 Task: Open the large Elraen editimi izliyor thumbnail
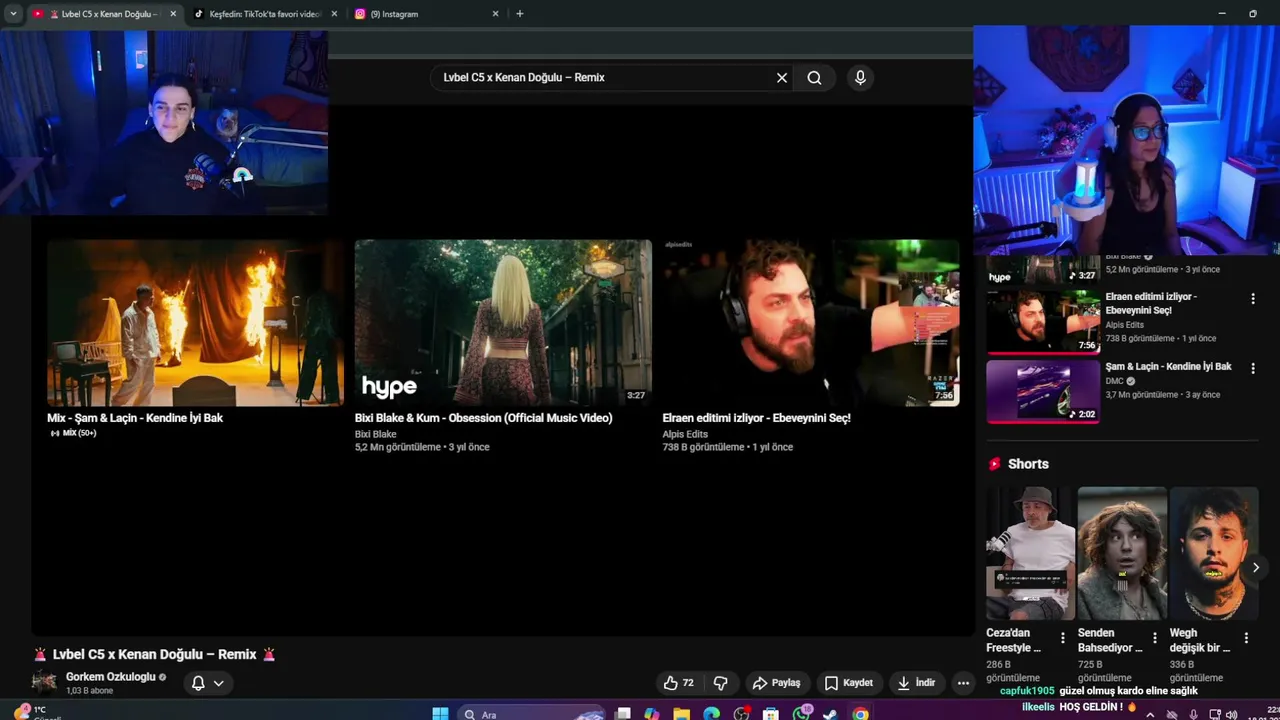811,323
